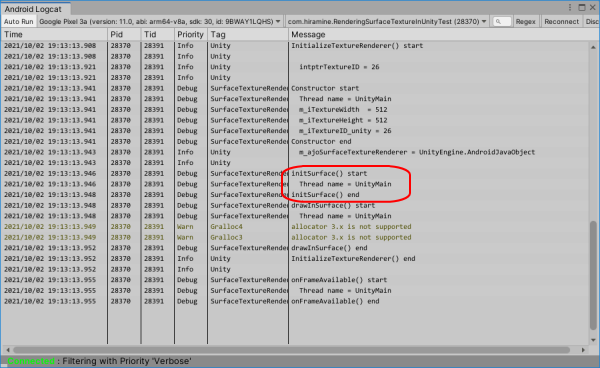Toggle the Auto Run button
This screenshot has width=600, height=368.
(x=18, y=21)
